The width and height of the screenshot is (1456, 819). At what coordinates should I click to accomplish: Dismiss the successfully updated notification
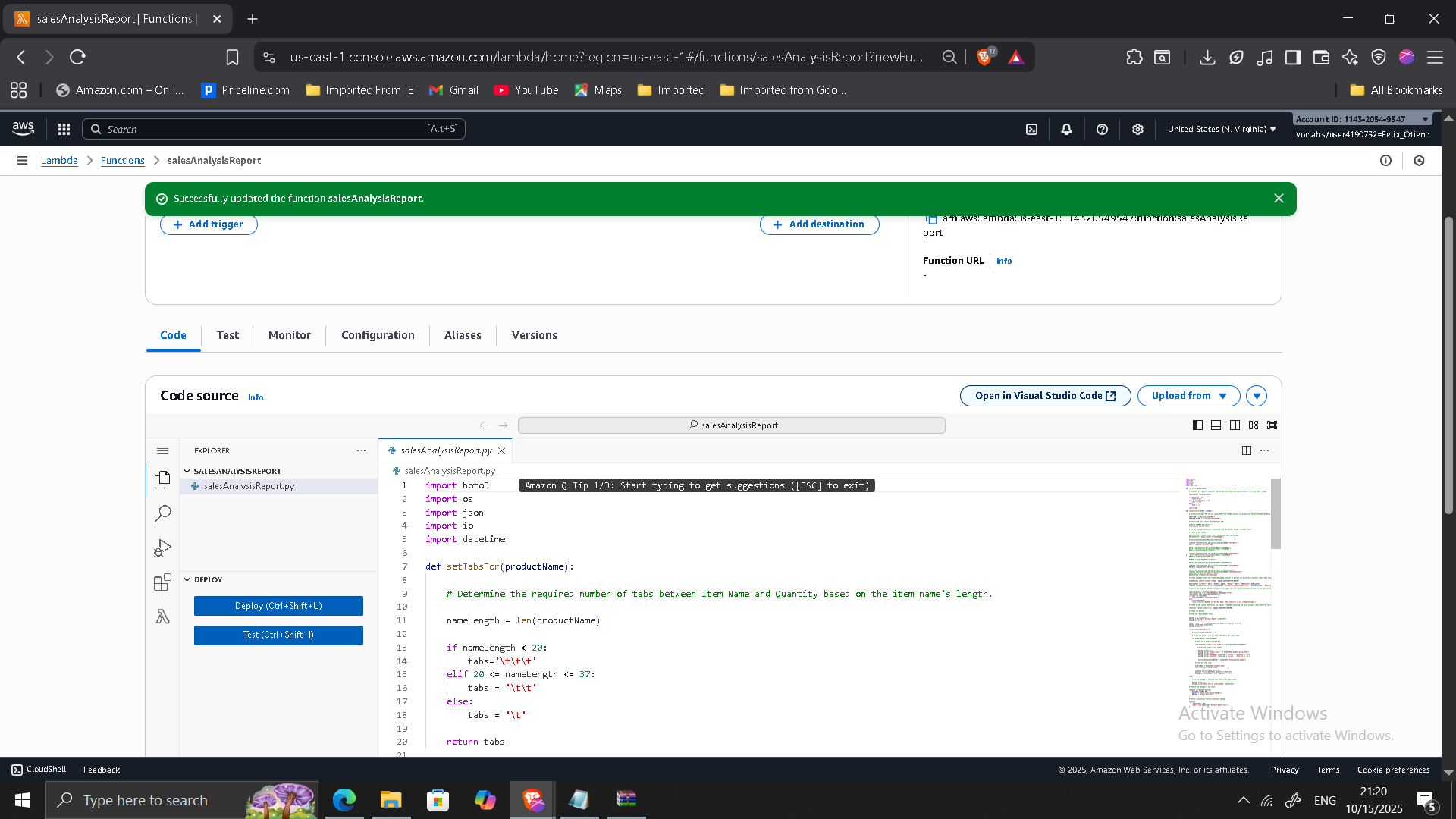pyautogui.click(x=1279, y=198)
